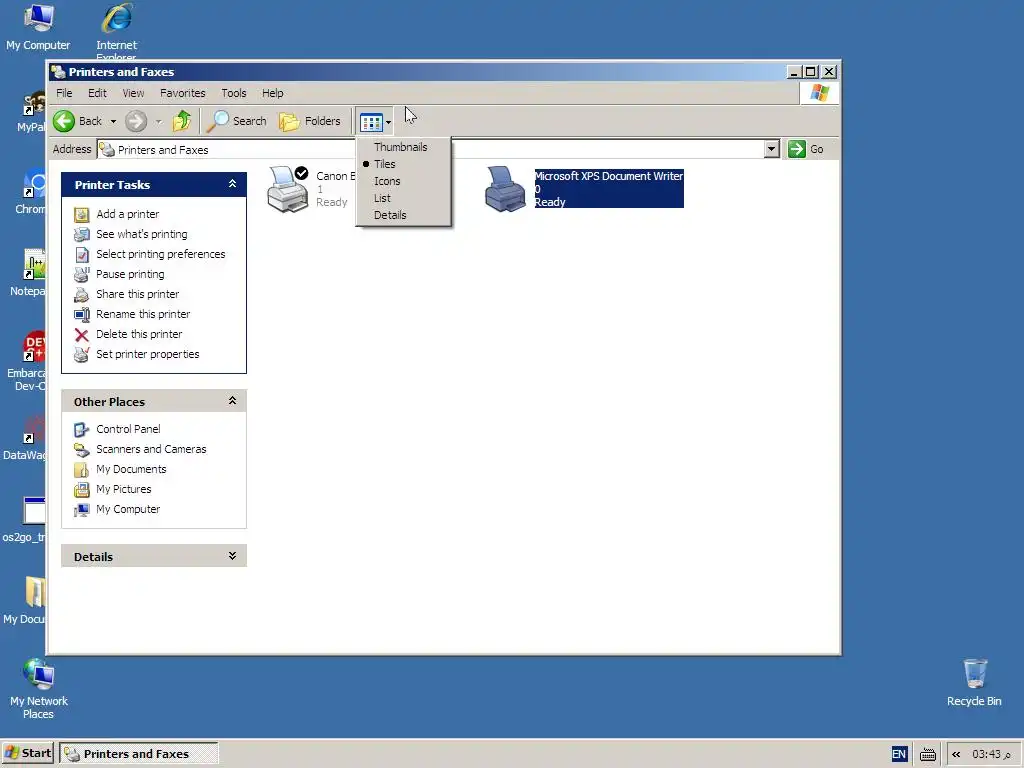This screenshot has width=1024, height=768.
Task: Open the Address bar dropdown arrow
Action: (771, 149)
